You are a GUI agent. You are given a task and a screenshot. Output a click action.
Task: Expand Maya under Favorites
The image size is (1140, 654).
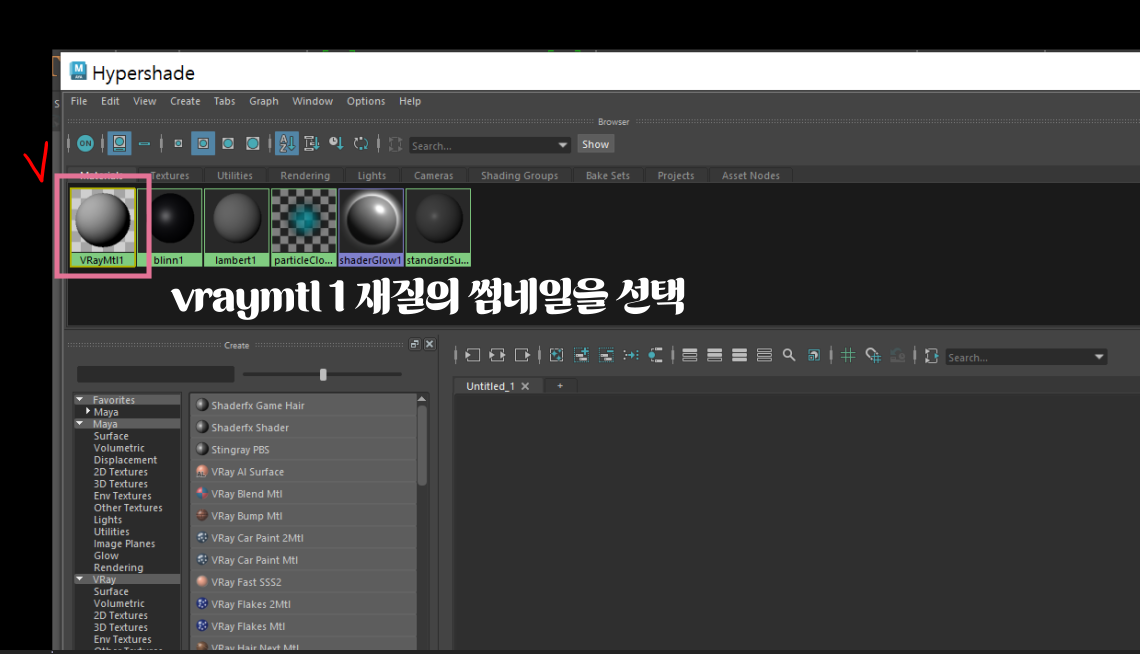point(88,411)
